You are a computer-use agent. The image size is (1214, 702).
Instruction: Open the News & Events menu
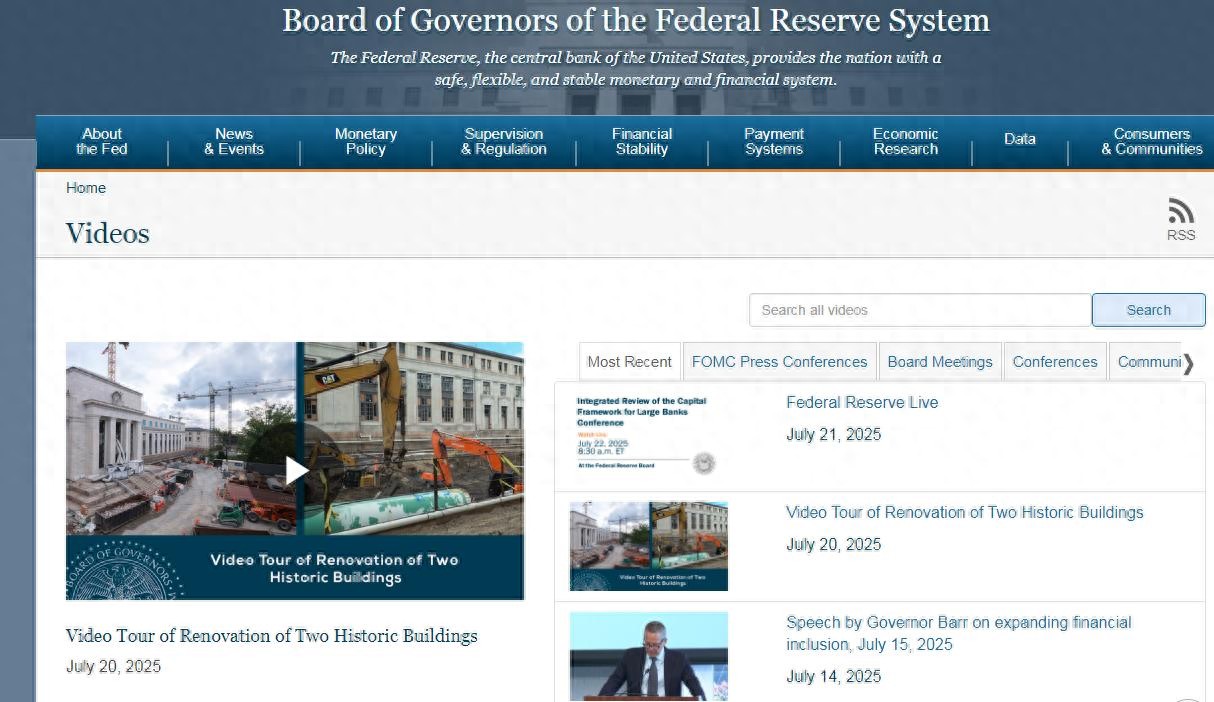(x=234, y=141)
